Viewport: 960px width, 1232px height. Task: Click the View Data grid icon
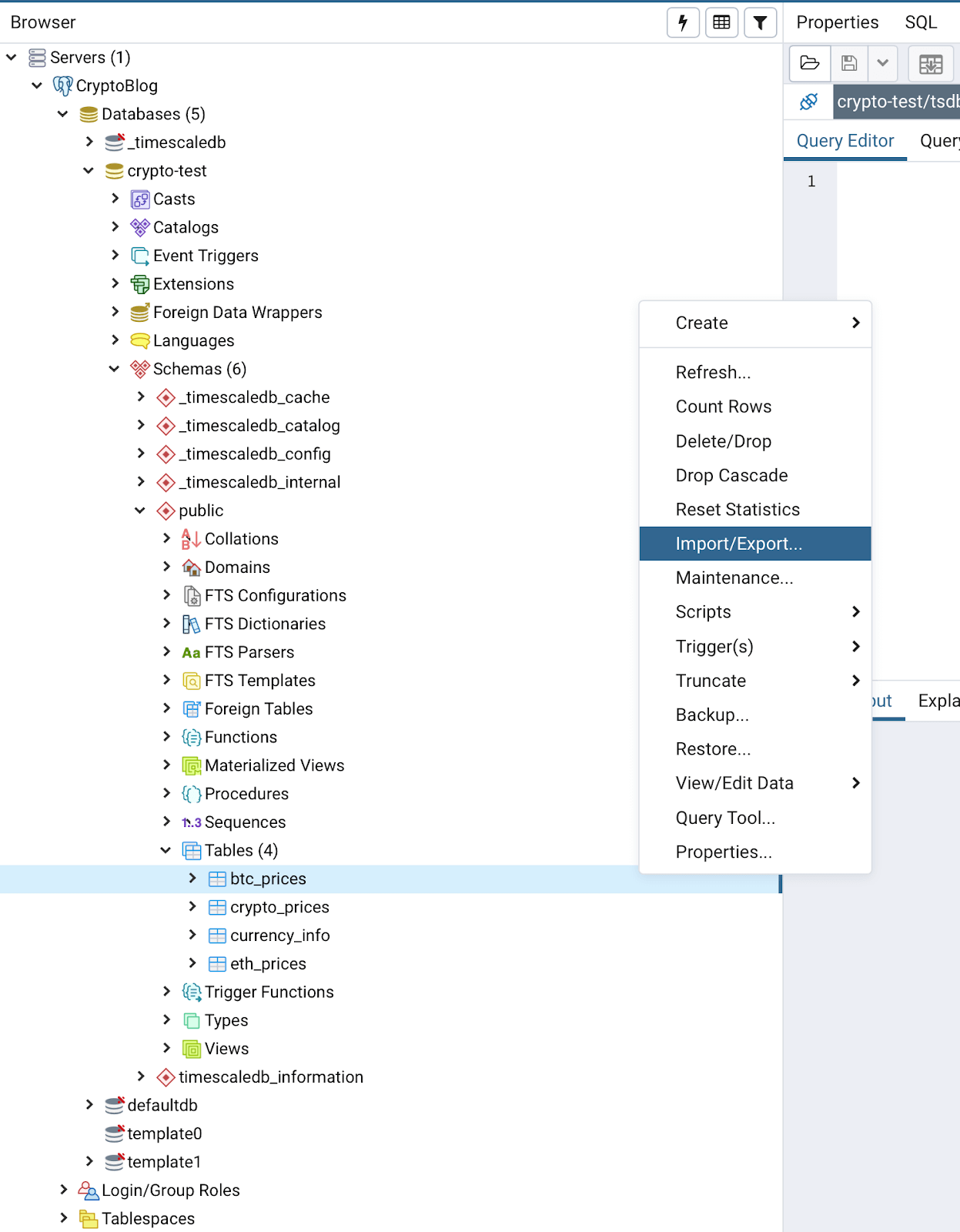point(721,22)
